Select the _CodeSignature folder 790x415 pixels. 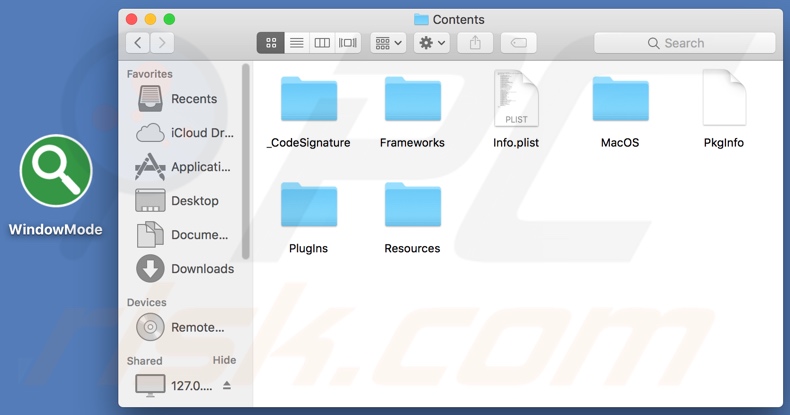(x=309, y=112)
